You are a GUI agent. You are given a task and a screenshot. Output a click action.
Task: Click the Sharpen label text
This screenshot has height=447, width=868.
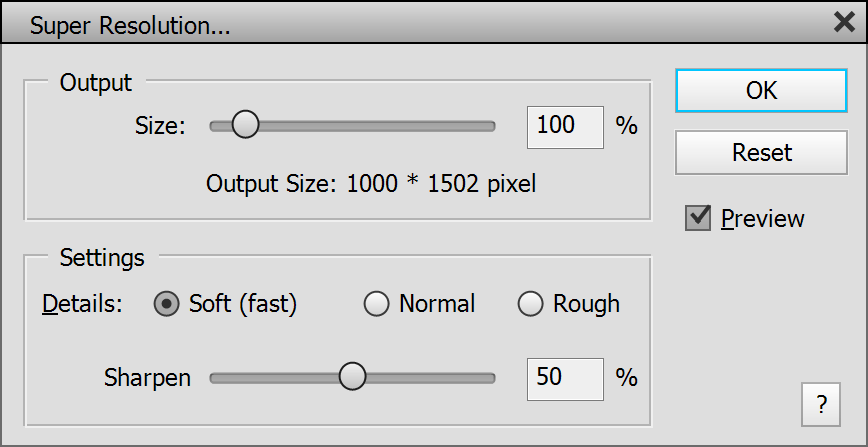[146, 378]
